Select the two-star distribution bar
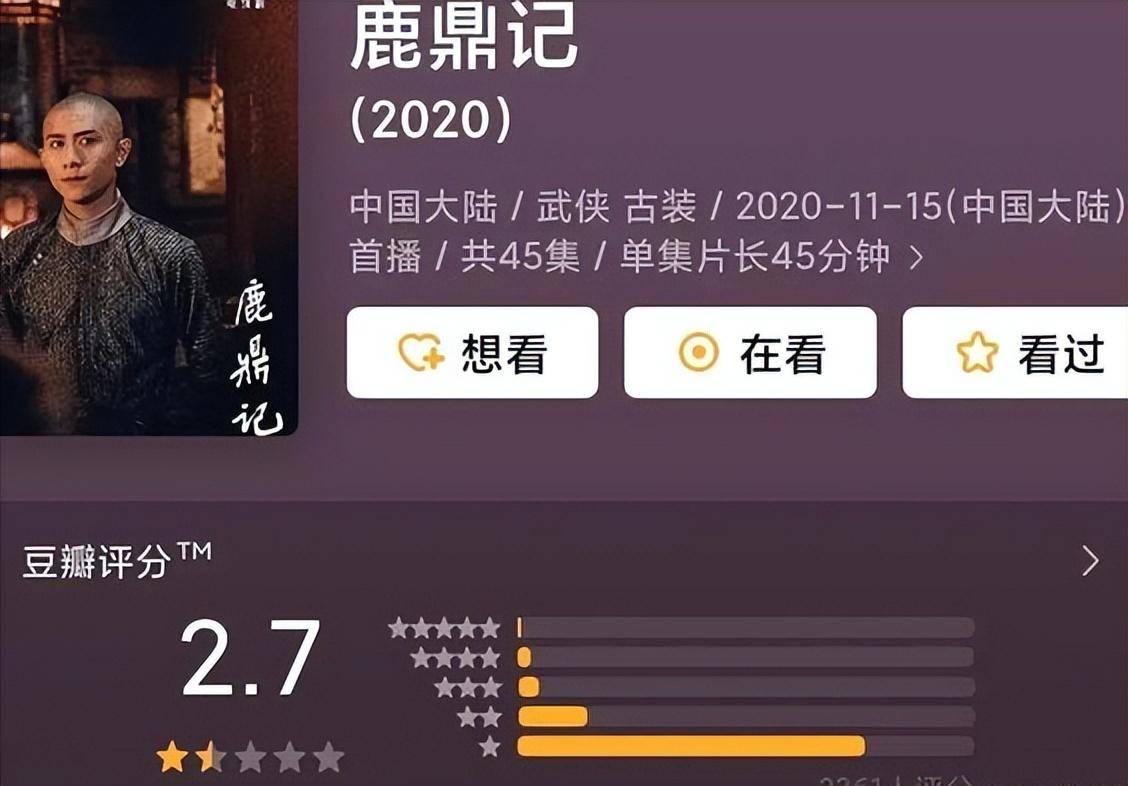The width and height of the screenshot is (1128, 786). 746,716
